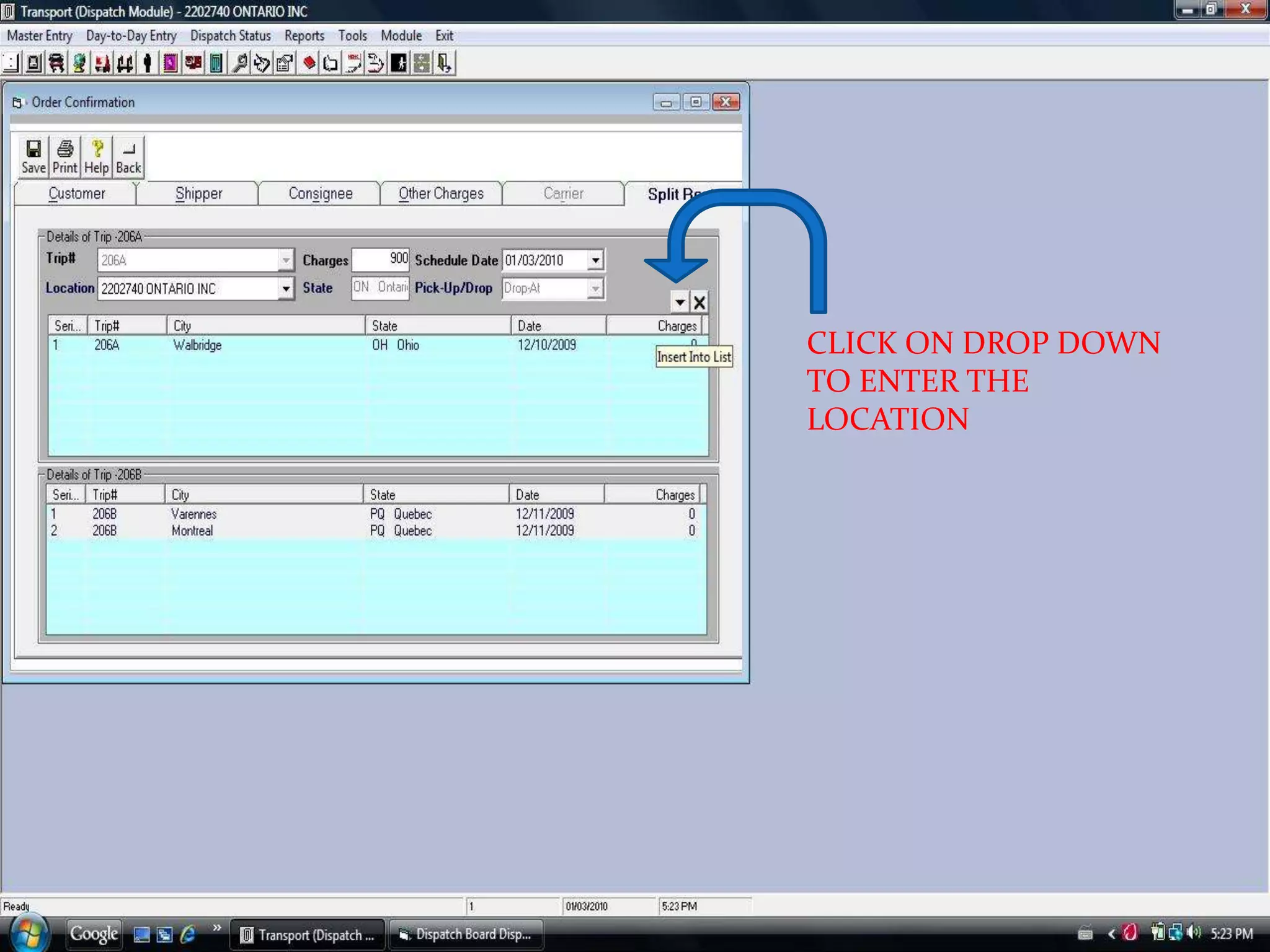Open the Reports menu
This screenshot has height=952, width=1270.
tap(304, 36)
